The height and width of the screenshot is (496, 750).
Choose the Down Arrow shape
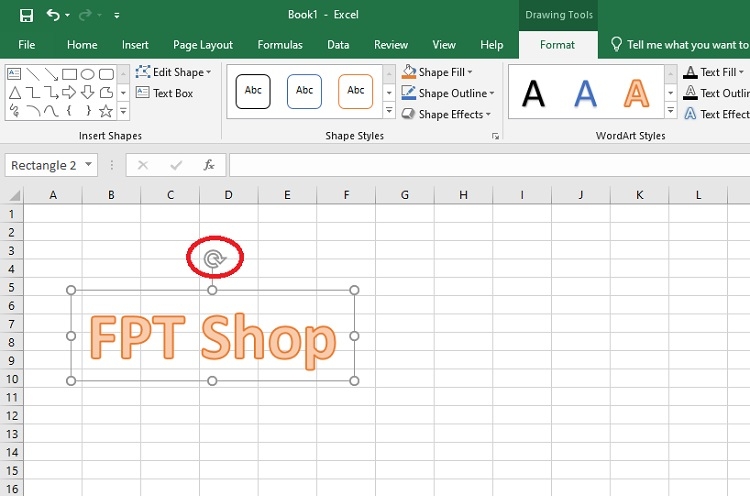tap(88, 92)
